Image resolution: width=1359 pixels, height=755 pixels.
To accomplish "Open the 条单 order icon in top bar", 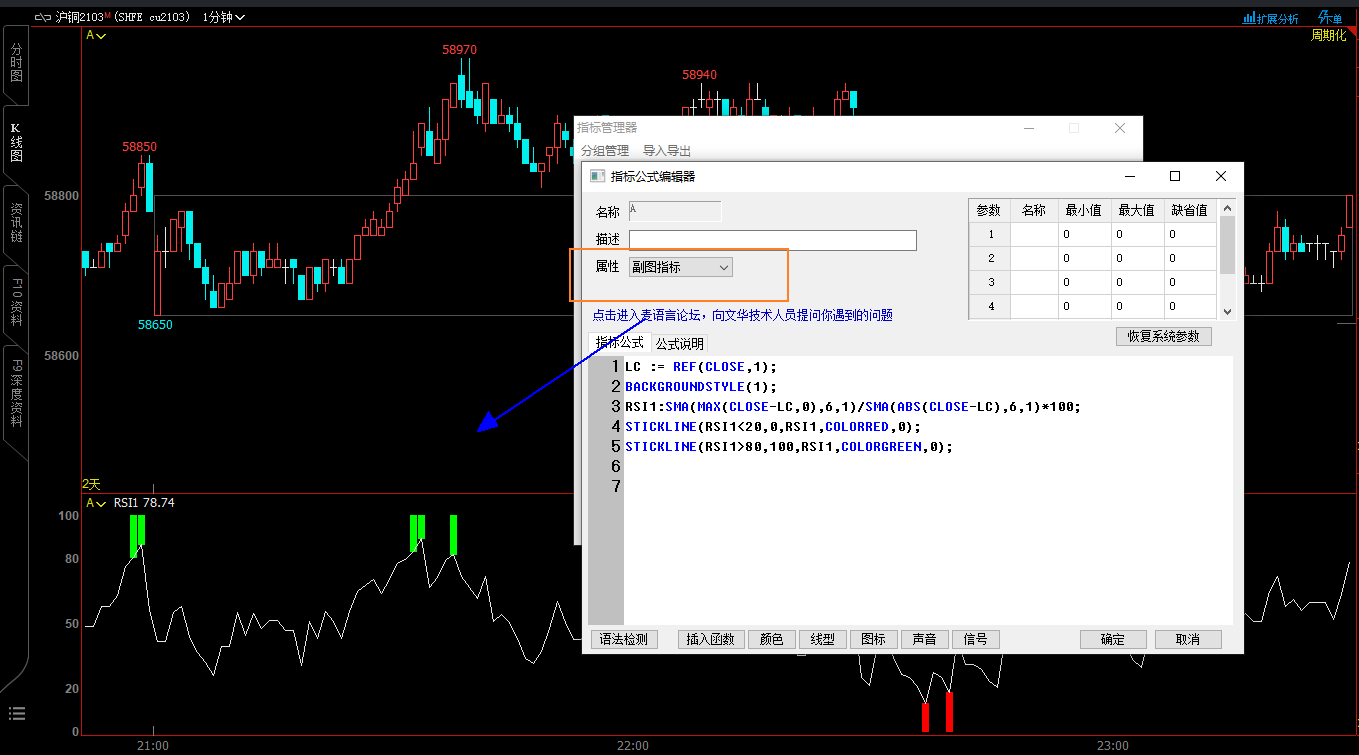I will (1330, 17).
